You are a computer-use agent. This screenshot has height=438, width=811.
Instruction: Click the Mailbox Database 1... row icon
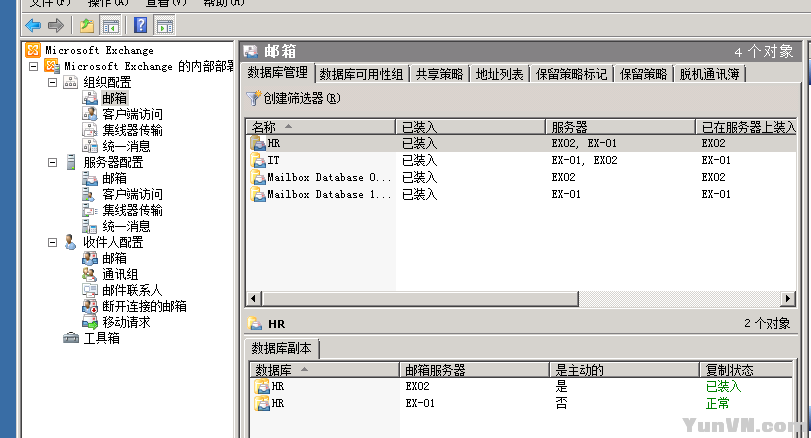258,194
